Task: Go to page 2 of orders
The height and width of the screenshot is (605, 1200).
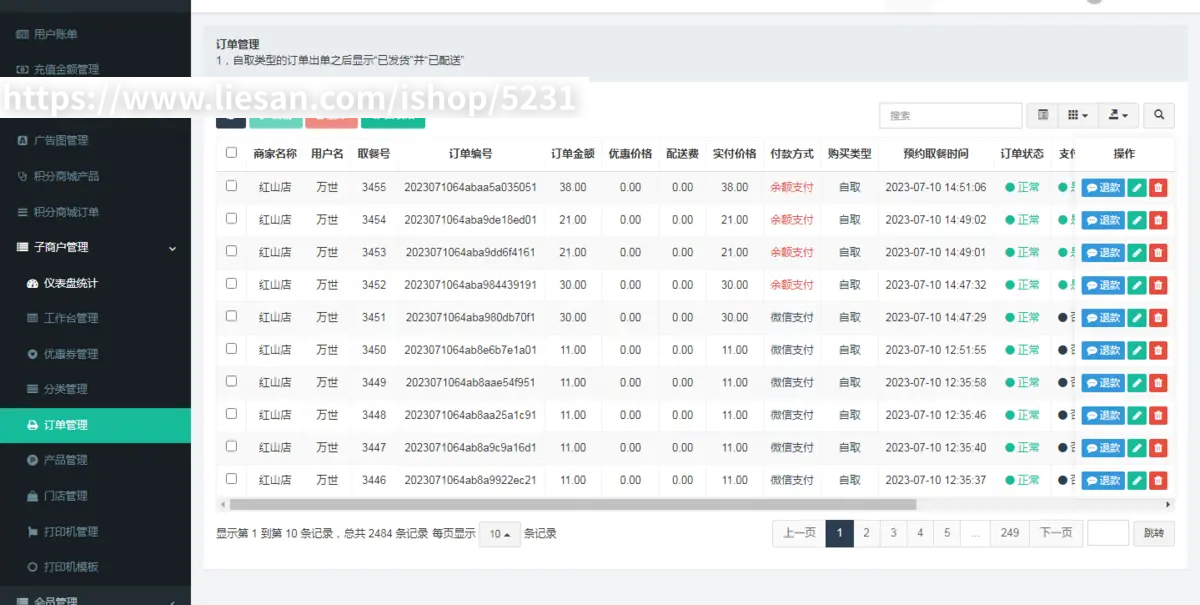Action: pos(866,533)
